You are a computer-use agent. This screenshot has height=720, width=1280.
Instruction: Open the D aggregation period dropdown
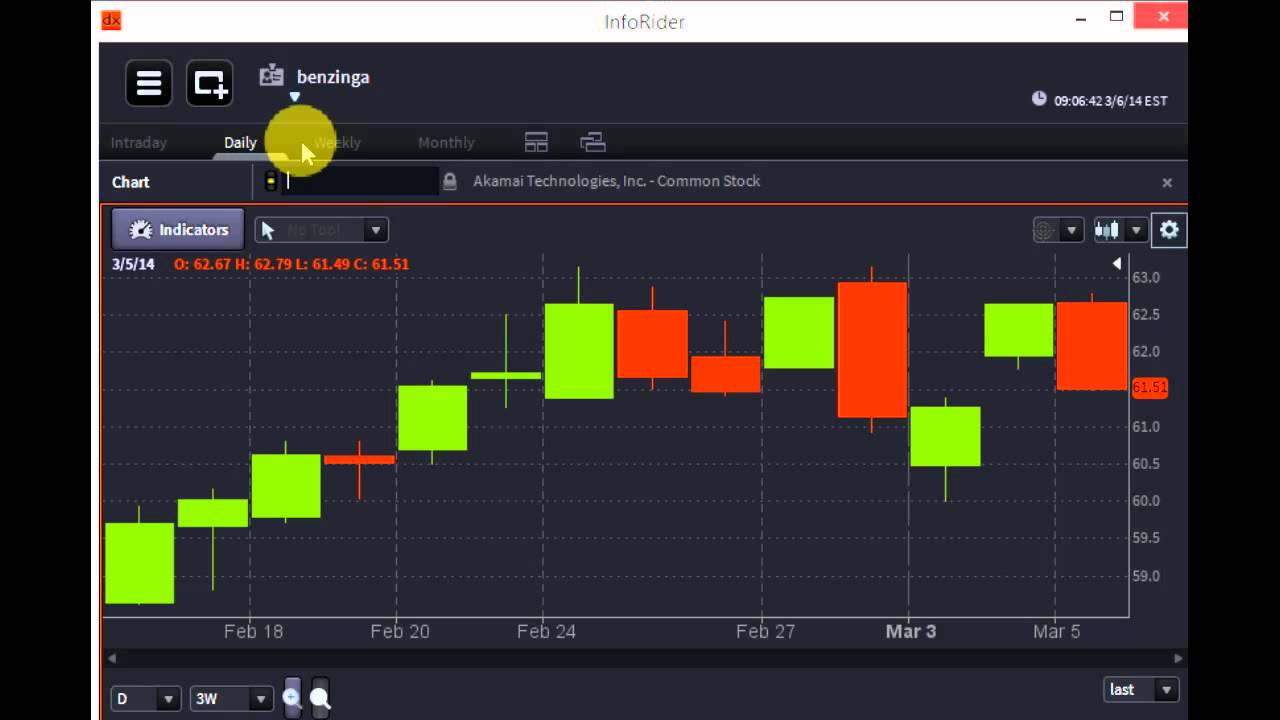(145, 698)
